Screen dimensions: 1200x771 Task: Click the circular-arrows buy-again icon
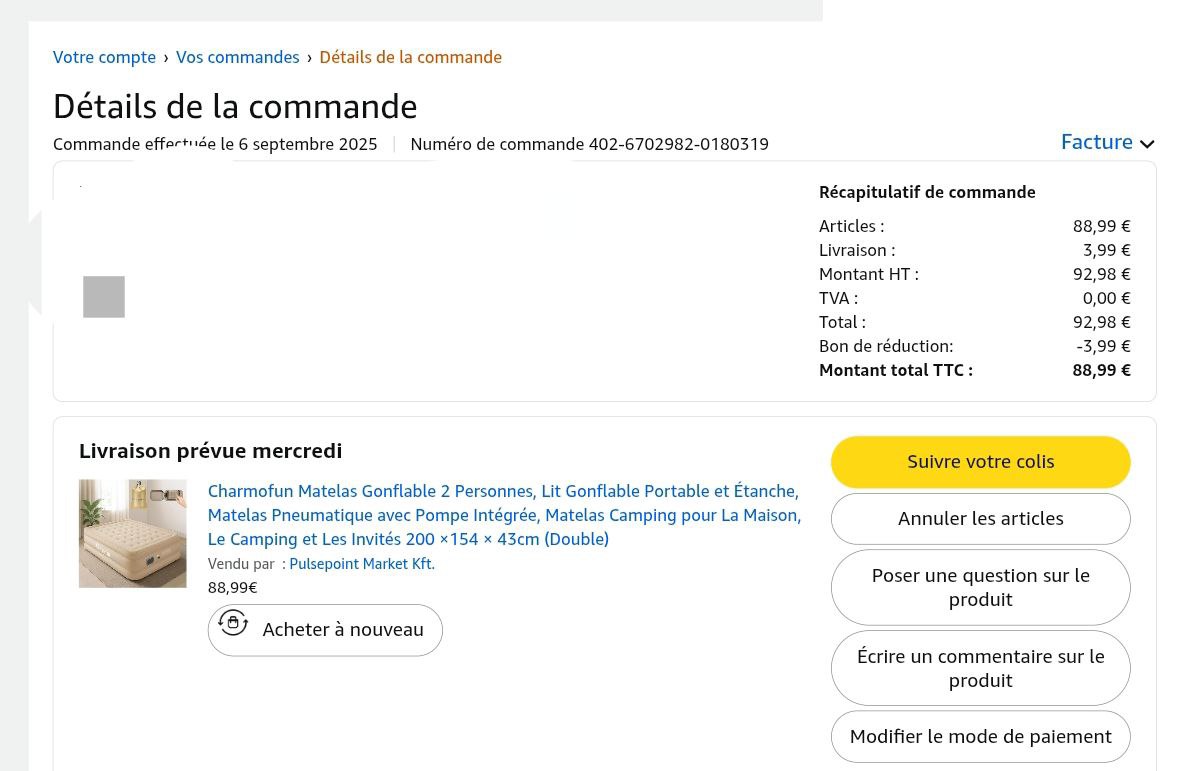point(233,623)
